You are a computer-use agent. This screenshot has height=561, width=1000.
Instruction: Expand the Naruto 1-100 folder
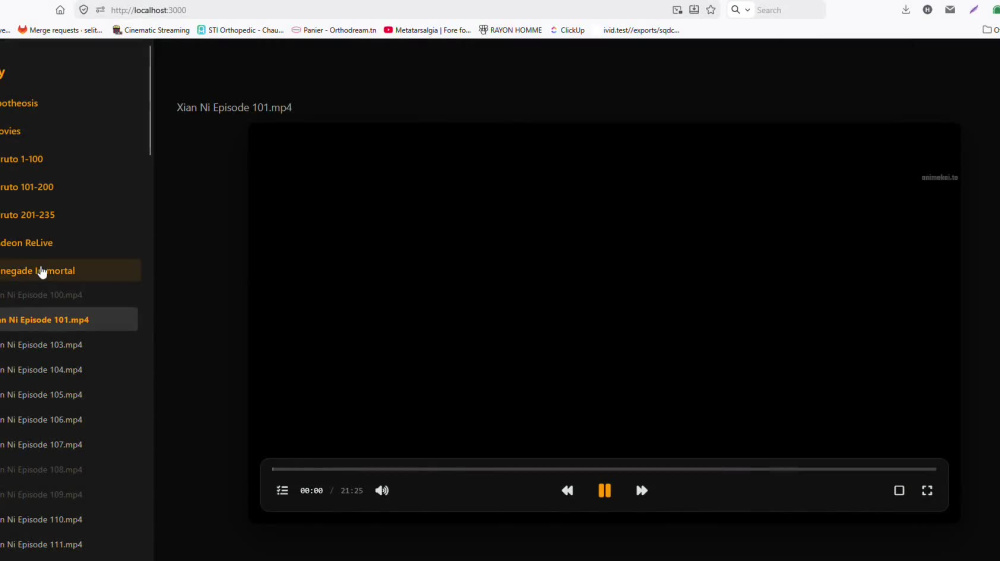tap(69, 159)
